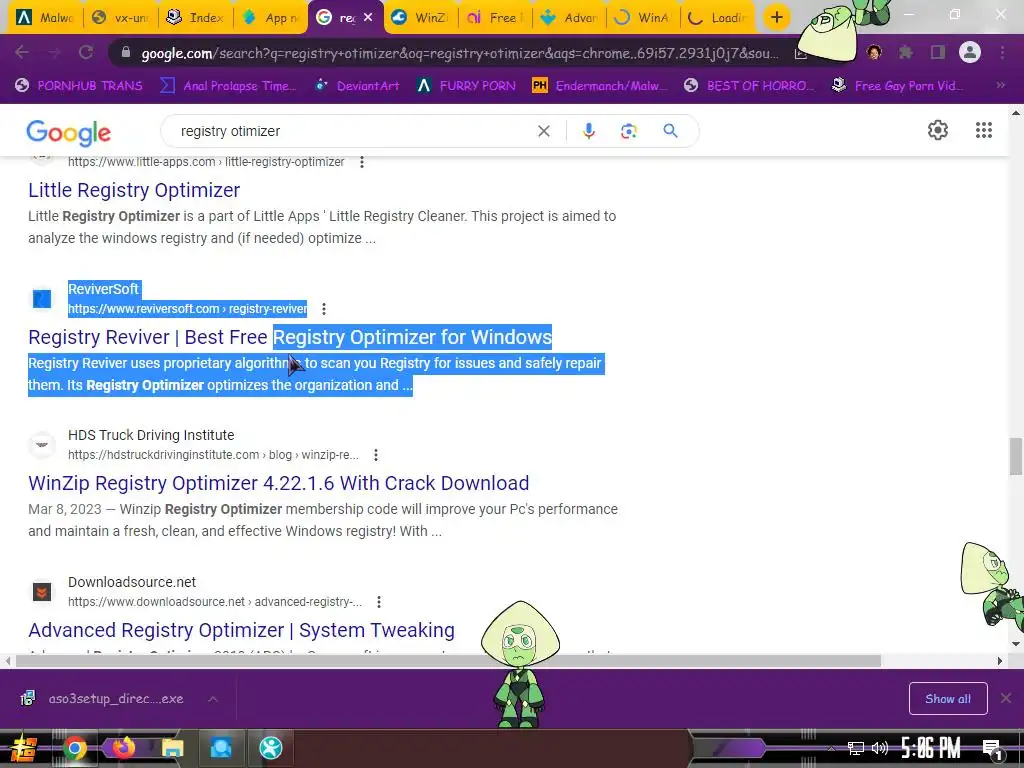Open Windows Start menu
Screen dimensions: 1024x768
coord(23,748)
